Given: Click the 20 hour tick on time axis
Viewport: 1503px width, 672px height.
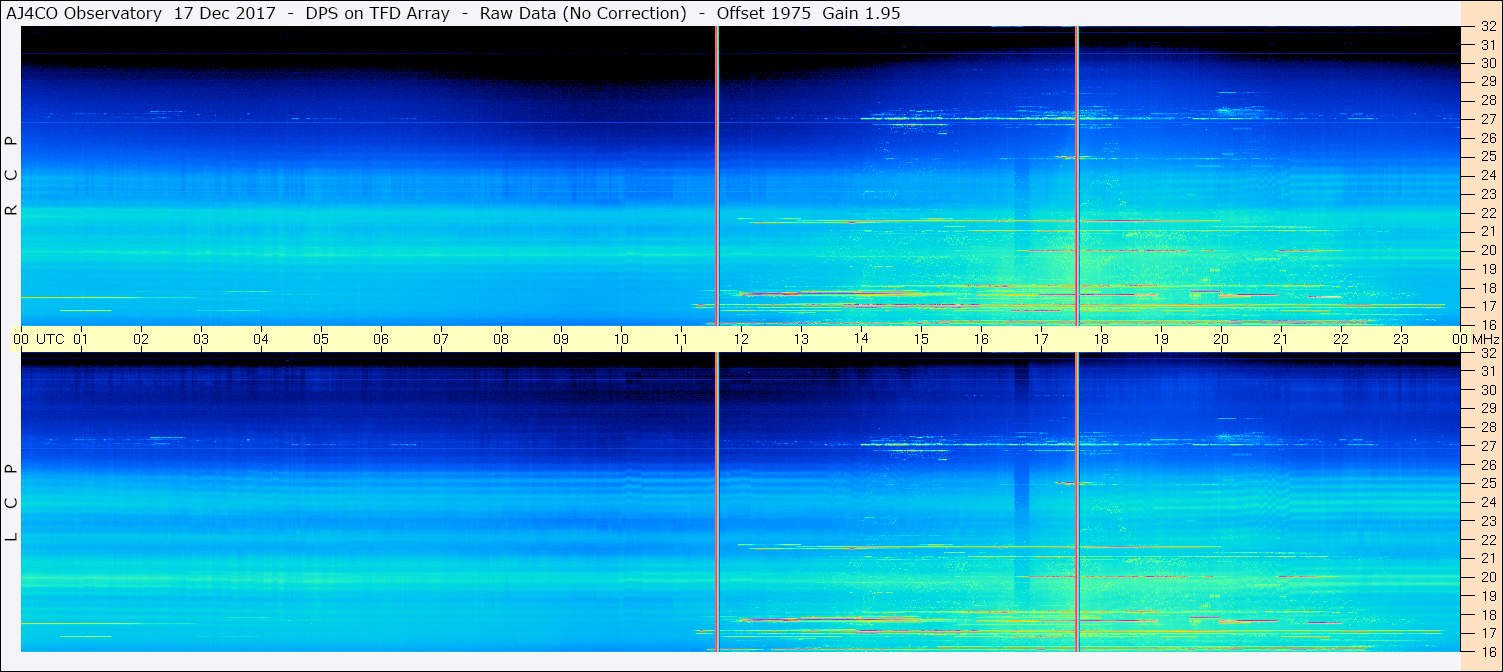Looking at the screenshot, I should click(1221, 339).
